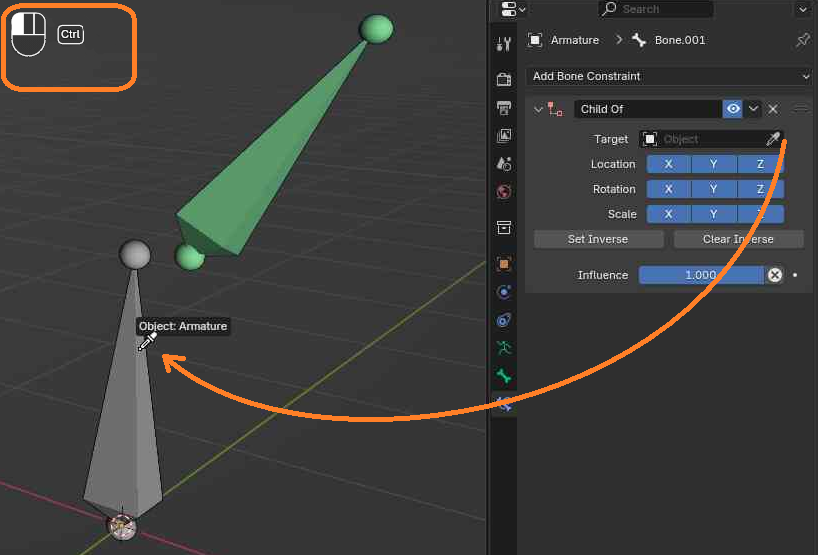
Task: Open Child Of constraint extras dropdown
Action: 753,109
